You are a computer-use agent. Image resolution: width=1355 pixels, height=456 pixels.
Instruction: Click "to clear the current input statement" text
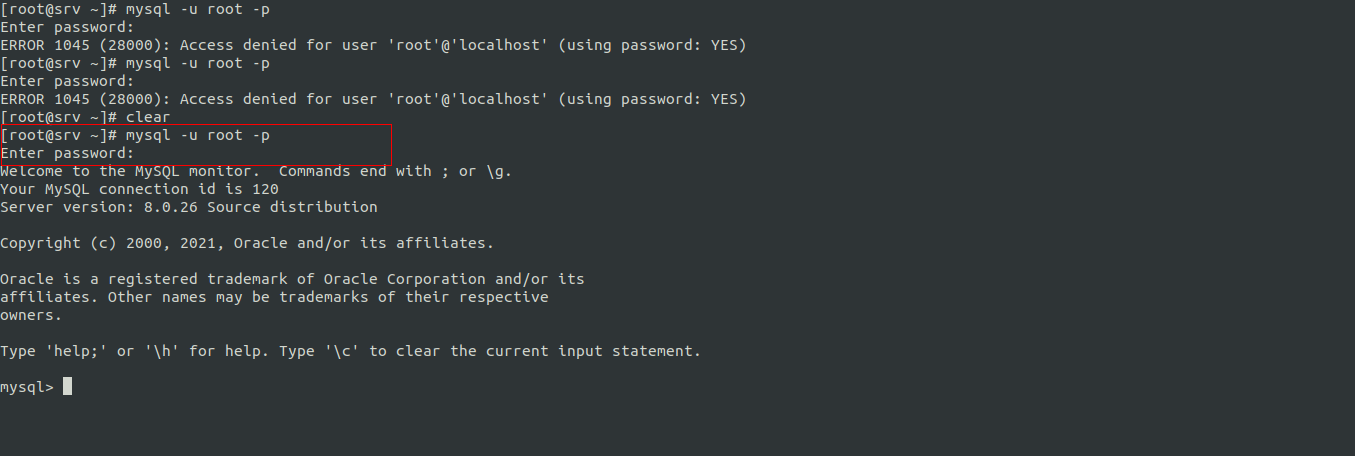click(x=535, y=351)
